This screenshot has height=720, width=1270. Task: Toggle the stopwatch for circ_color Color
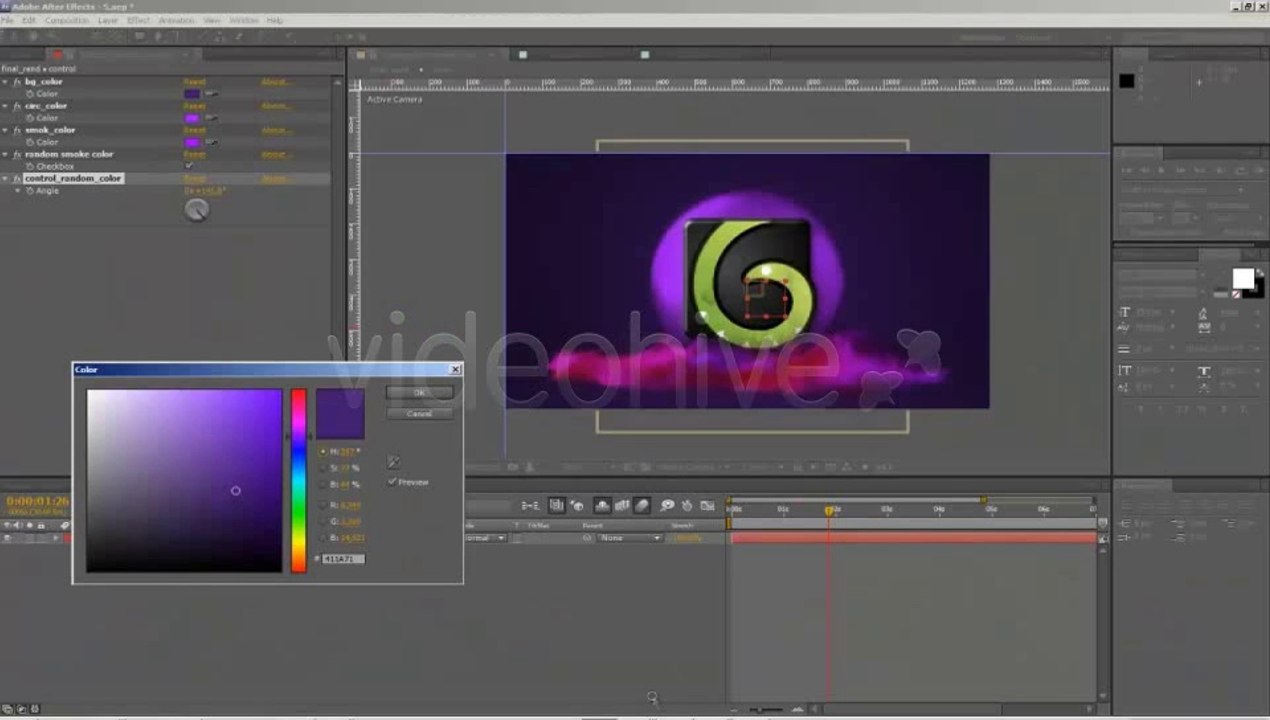pos(30,118)
